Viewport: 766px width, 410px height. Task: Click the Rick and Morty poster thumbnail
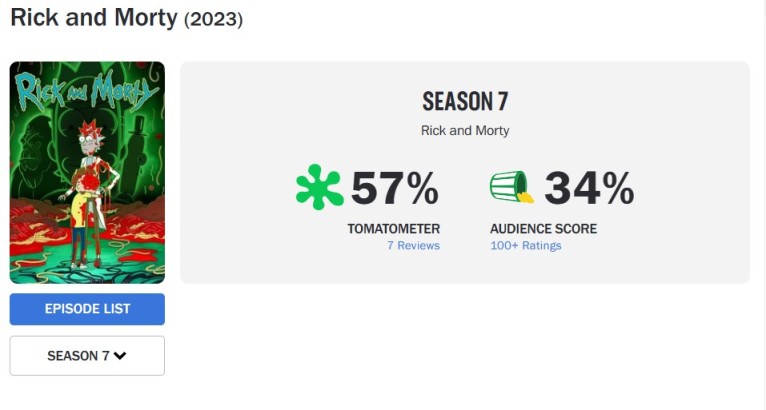[x=87, y=173]
